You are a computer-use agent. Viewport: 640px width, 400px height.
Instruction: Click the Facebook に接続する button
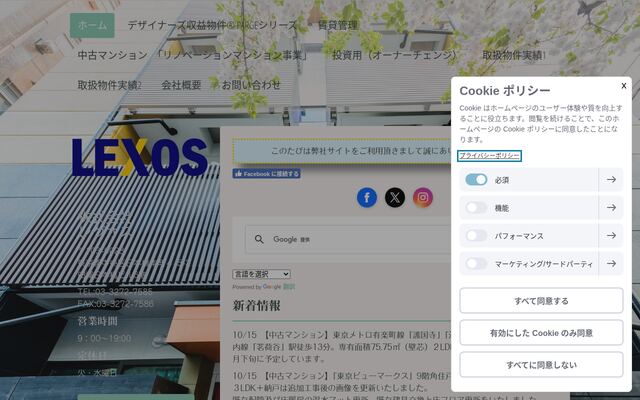(267, 174)
